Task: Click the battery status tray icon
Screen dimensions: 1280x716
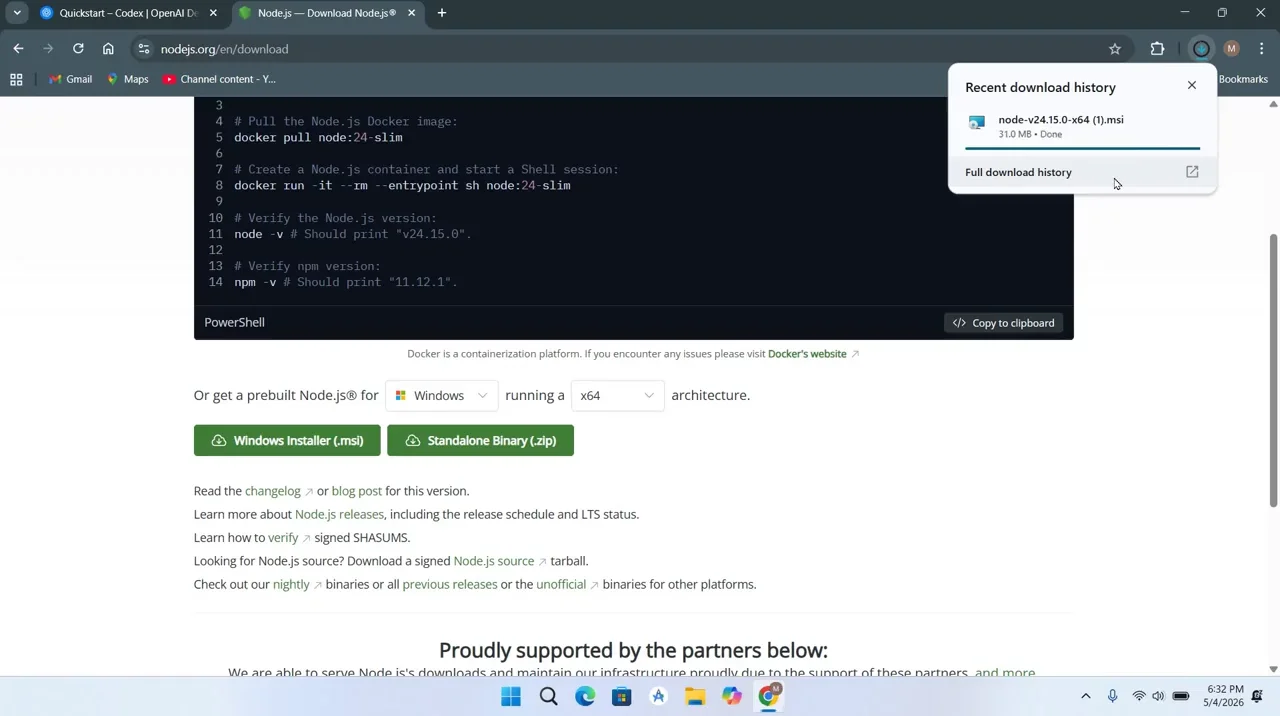Action: (x=1181, y=696)
